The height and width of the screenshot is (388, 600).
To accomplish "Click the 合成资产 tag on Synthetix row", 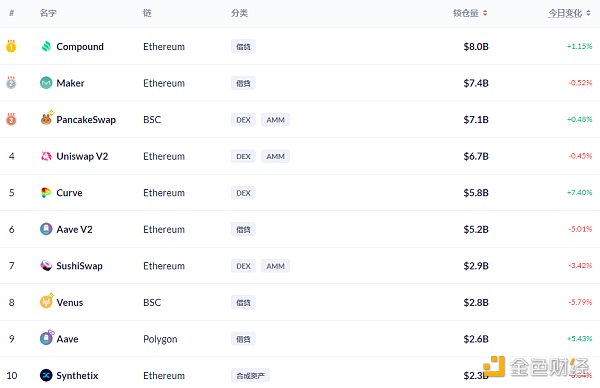I will (250, 376).
